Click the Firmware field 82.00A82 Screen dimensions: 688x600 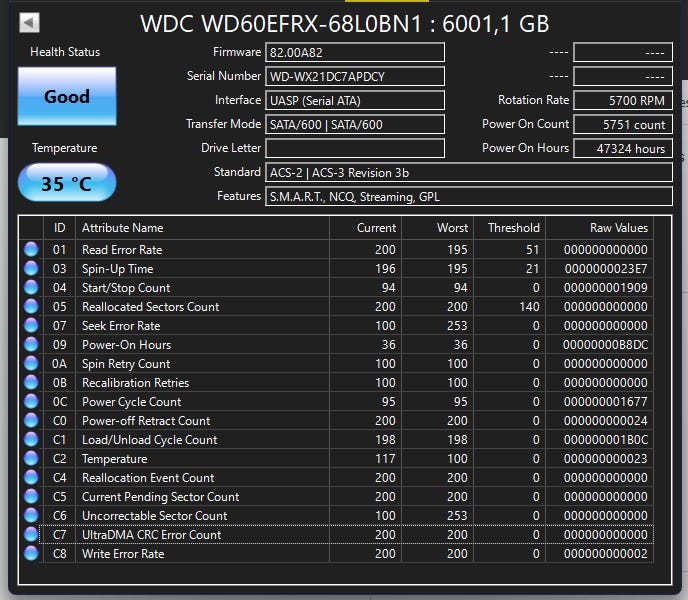pyautogui.click(x=355, y=53)
